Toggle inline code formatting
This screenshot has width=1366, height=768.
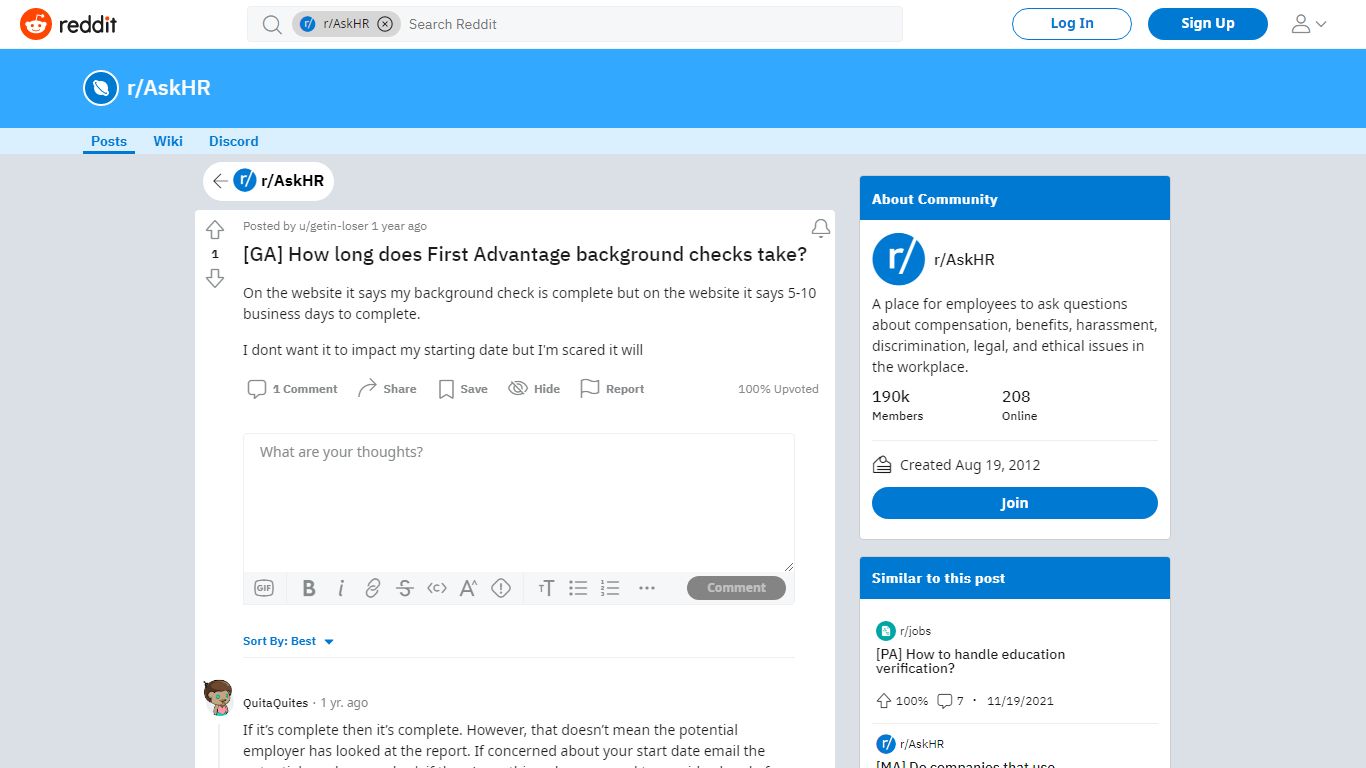coord(437,588)
